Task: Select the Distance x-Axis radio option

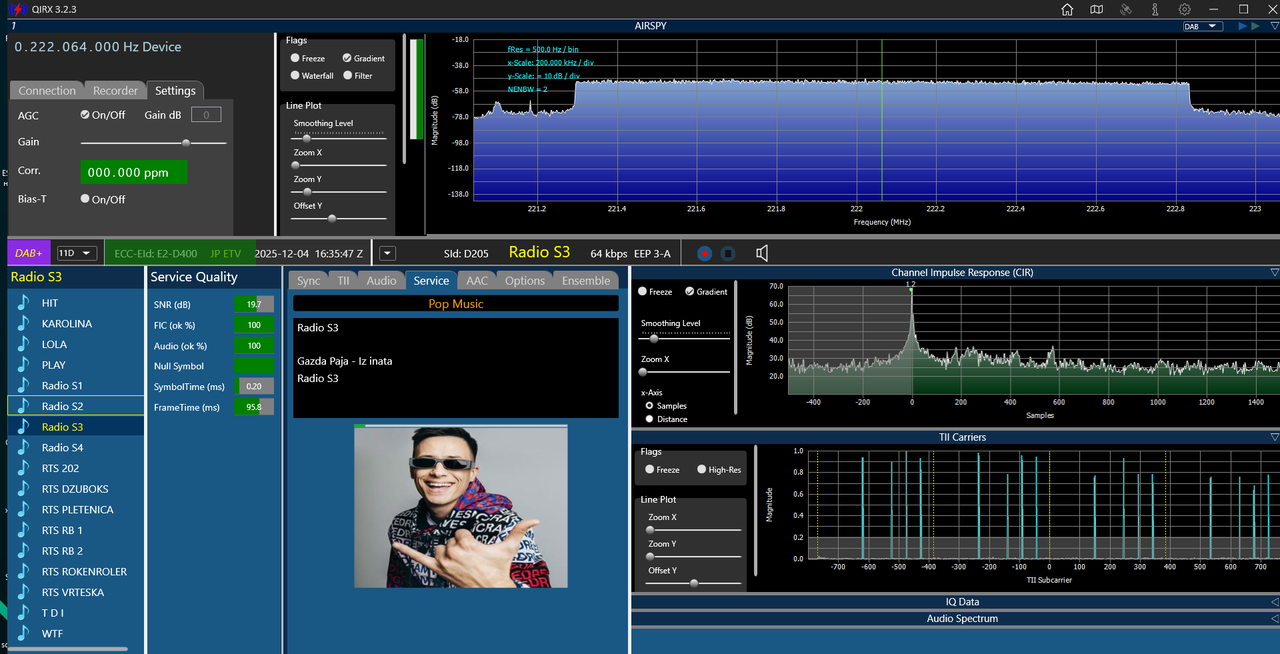Action: pyautogui.click(x=650, y=419)
